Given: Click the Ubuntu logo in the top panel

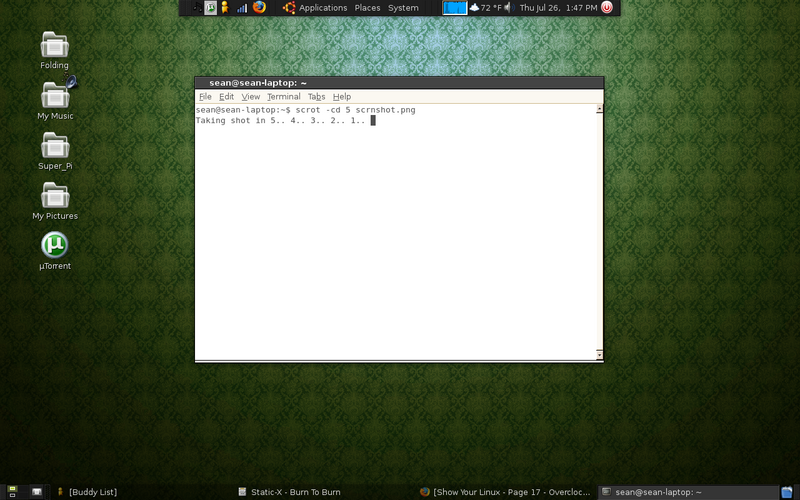Looking at the screenshot, I should 289,8.
